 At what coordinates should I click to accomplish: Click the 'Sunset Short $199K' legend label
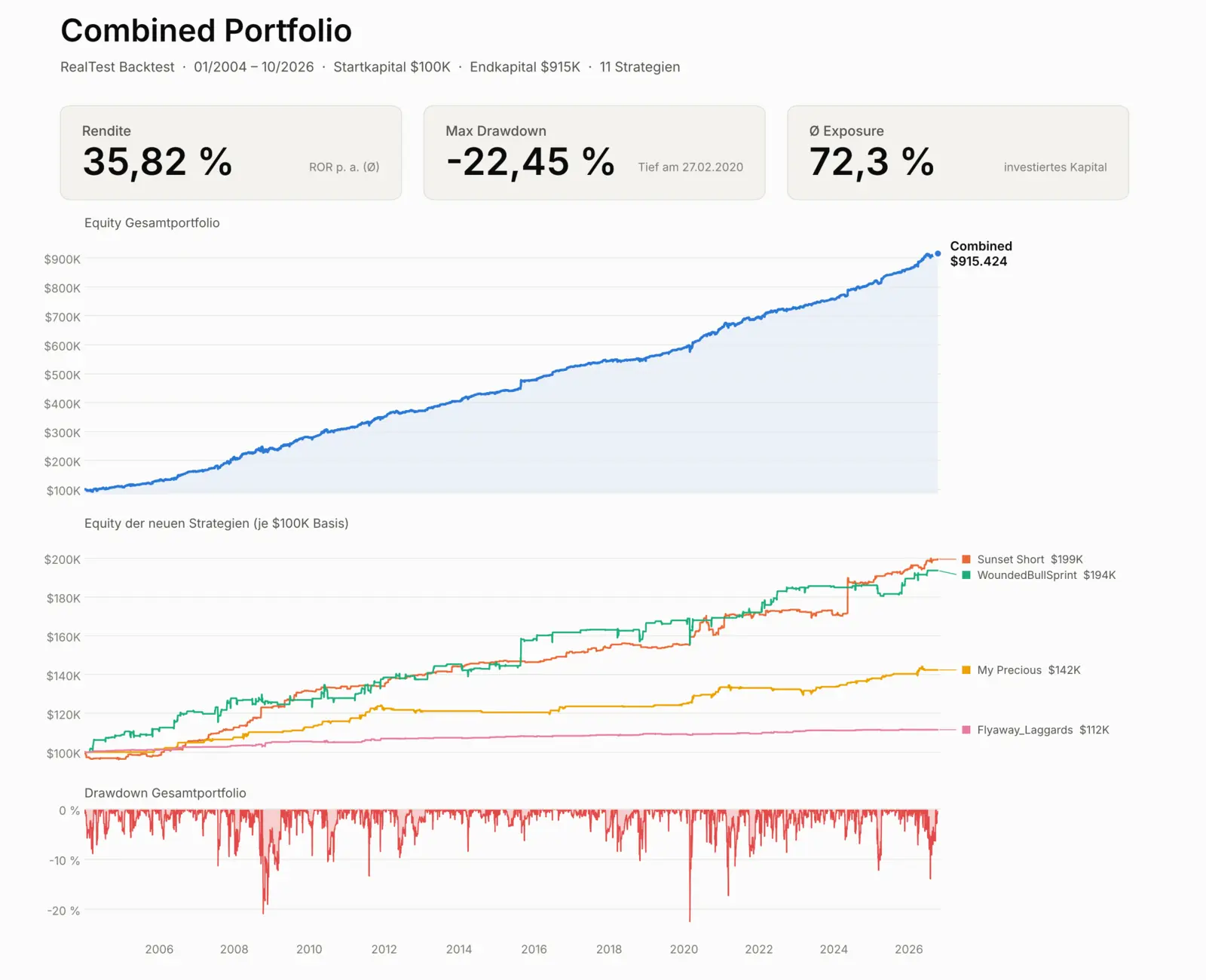tap(1030, 559)
